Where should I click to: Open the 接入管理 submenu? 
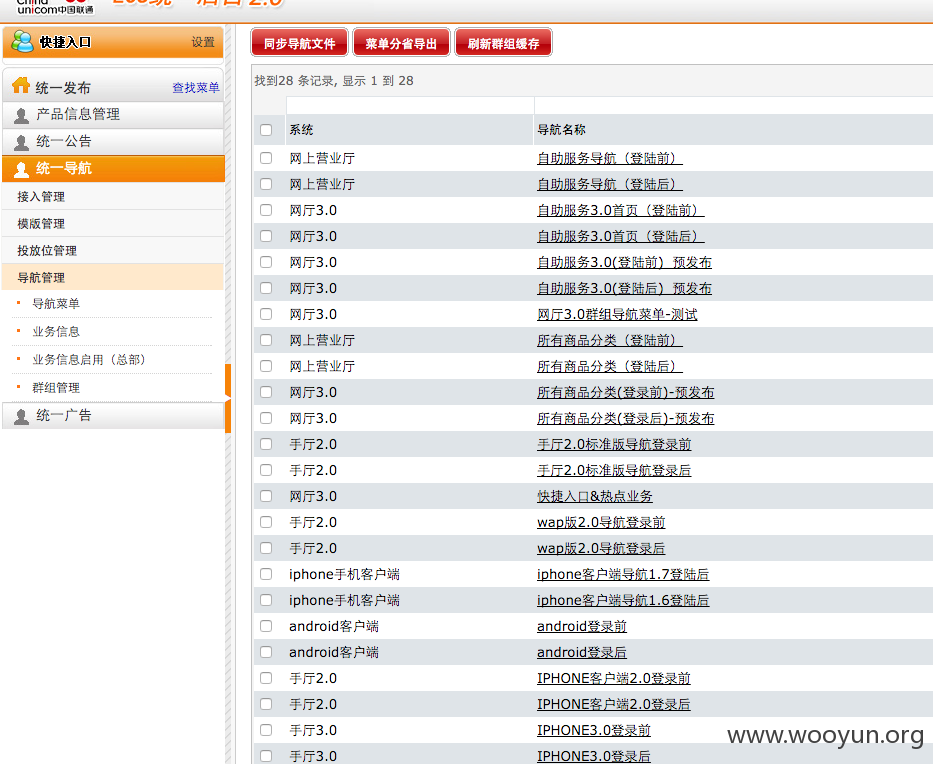coord(113,196)
